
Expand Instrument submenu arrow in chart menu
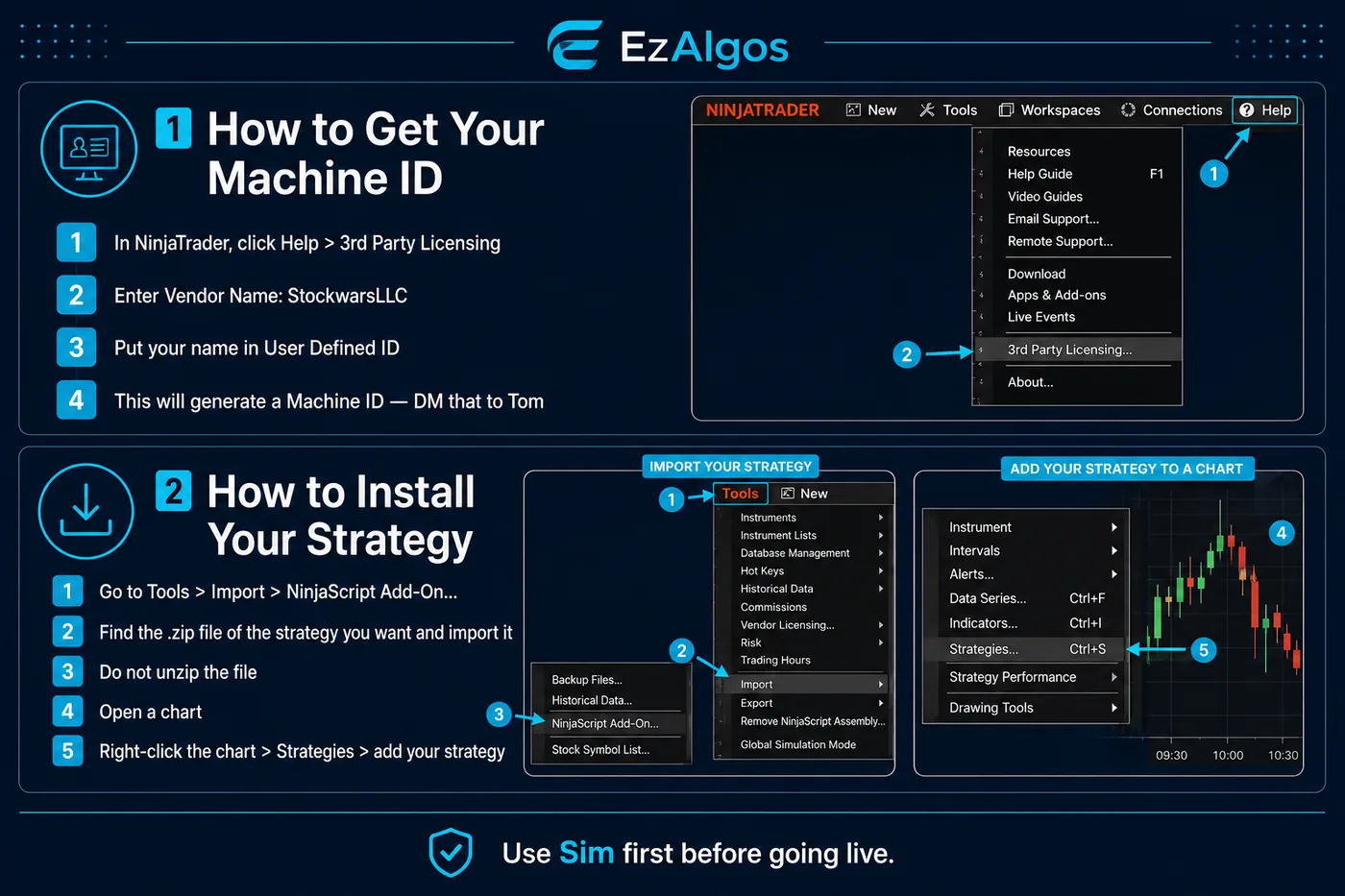click(x=1114, y=527)
